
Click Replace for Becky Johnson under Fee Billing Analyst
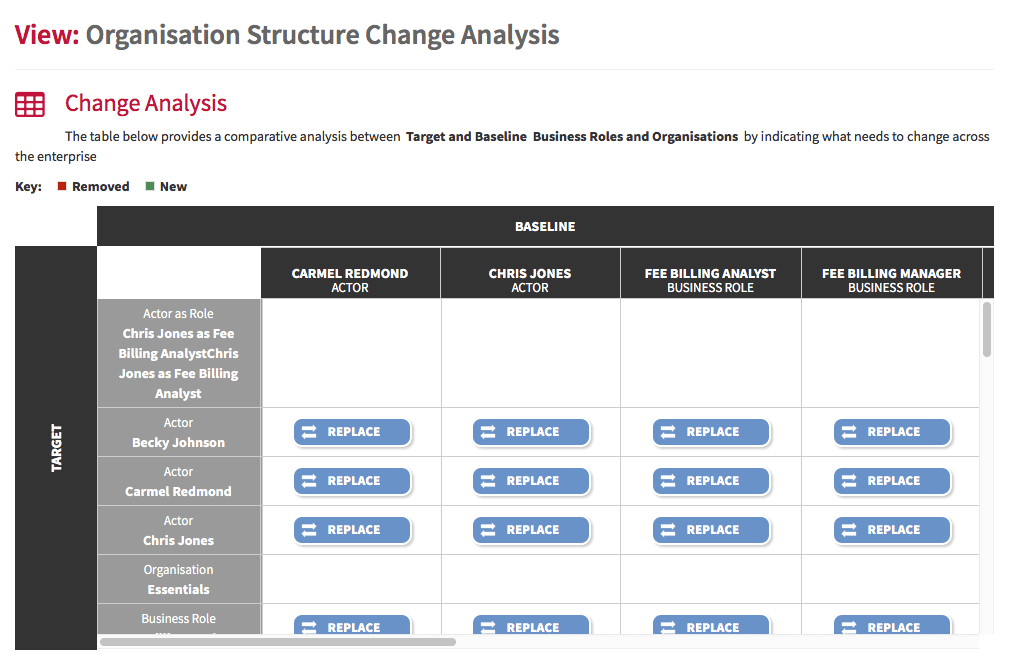[711, 432]
